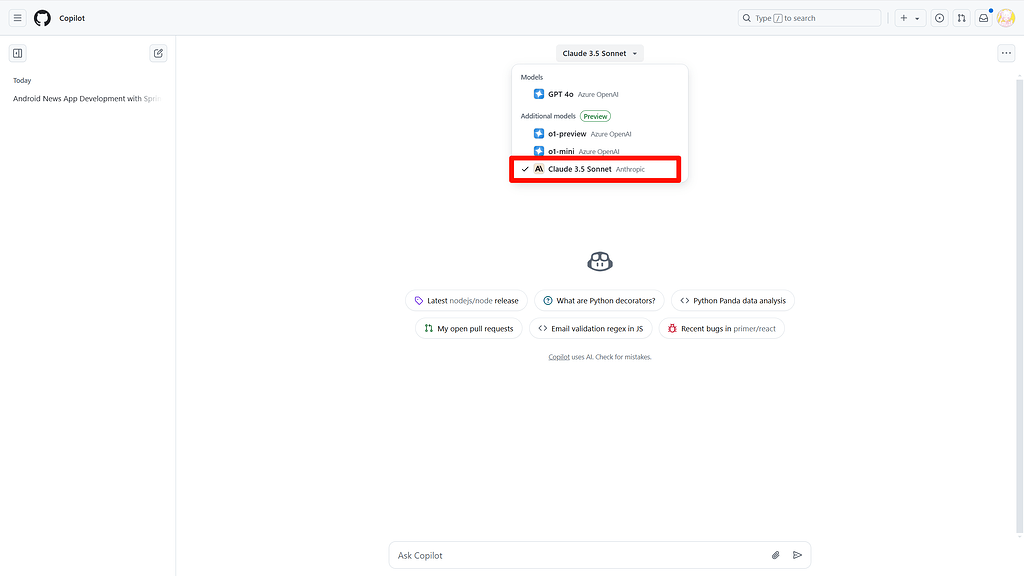Image resolution: width=1024 pixels, height=576 pixels.
Task: Click Latest nodejs/node release suggestion
Action: click(x=466, y=300)
